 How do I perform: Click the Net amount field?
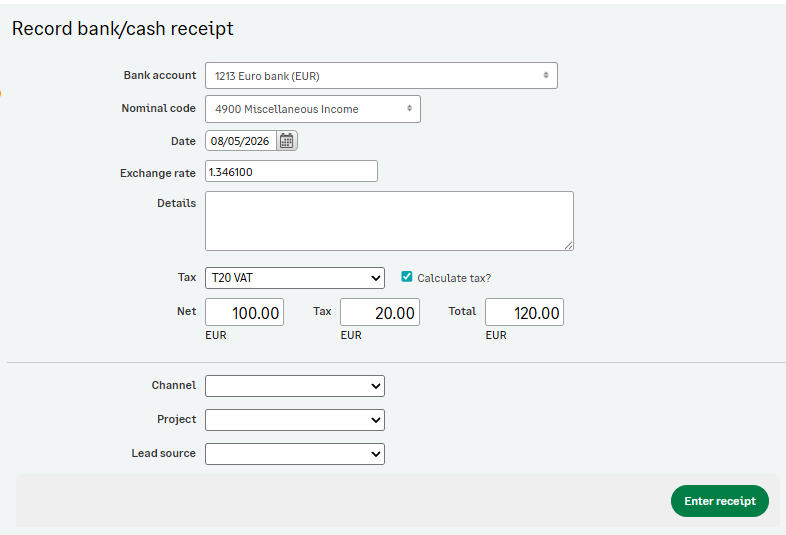tap(245, 312)
